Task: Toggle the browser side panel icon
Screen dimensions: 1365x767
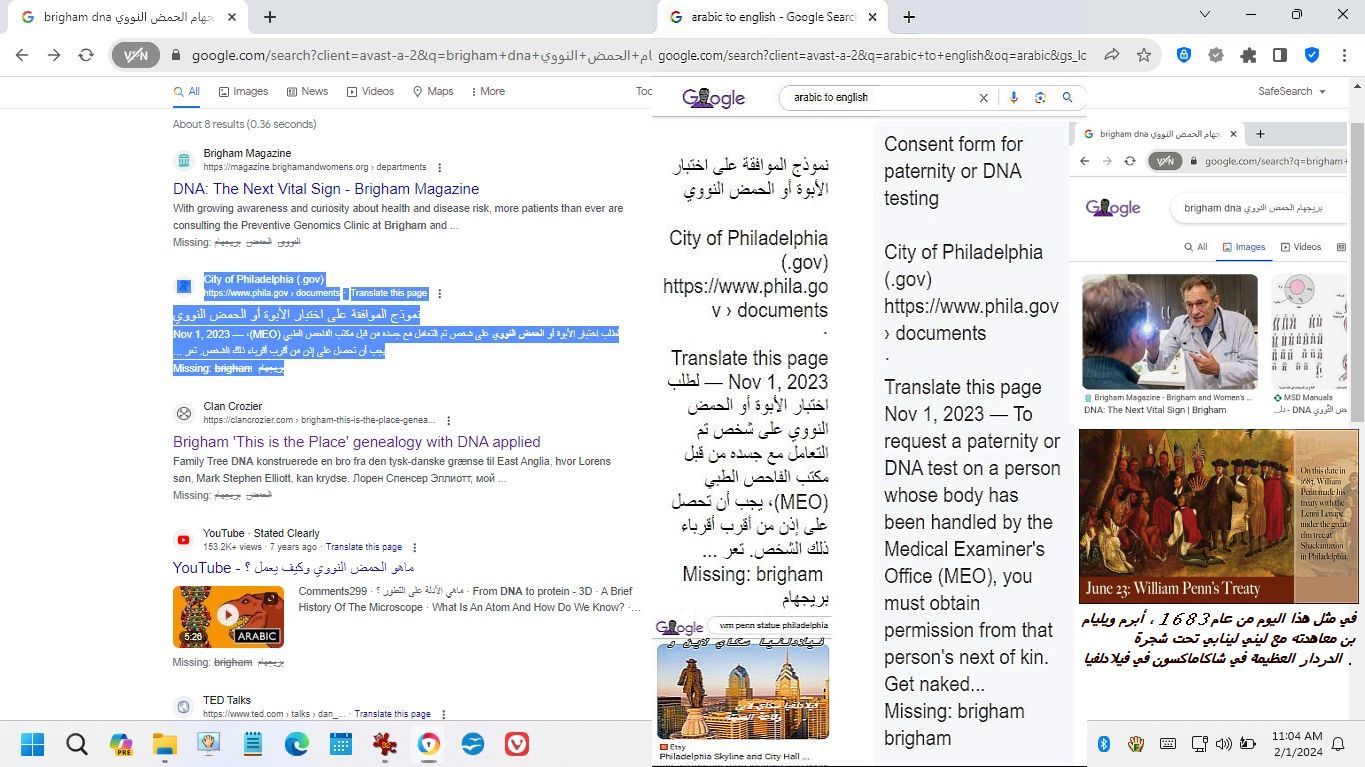Action: click(x=1280, y=56)
